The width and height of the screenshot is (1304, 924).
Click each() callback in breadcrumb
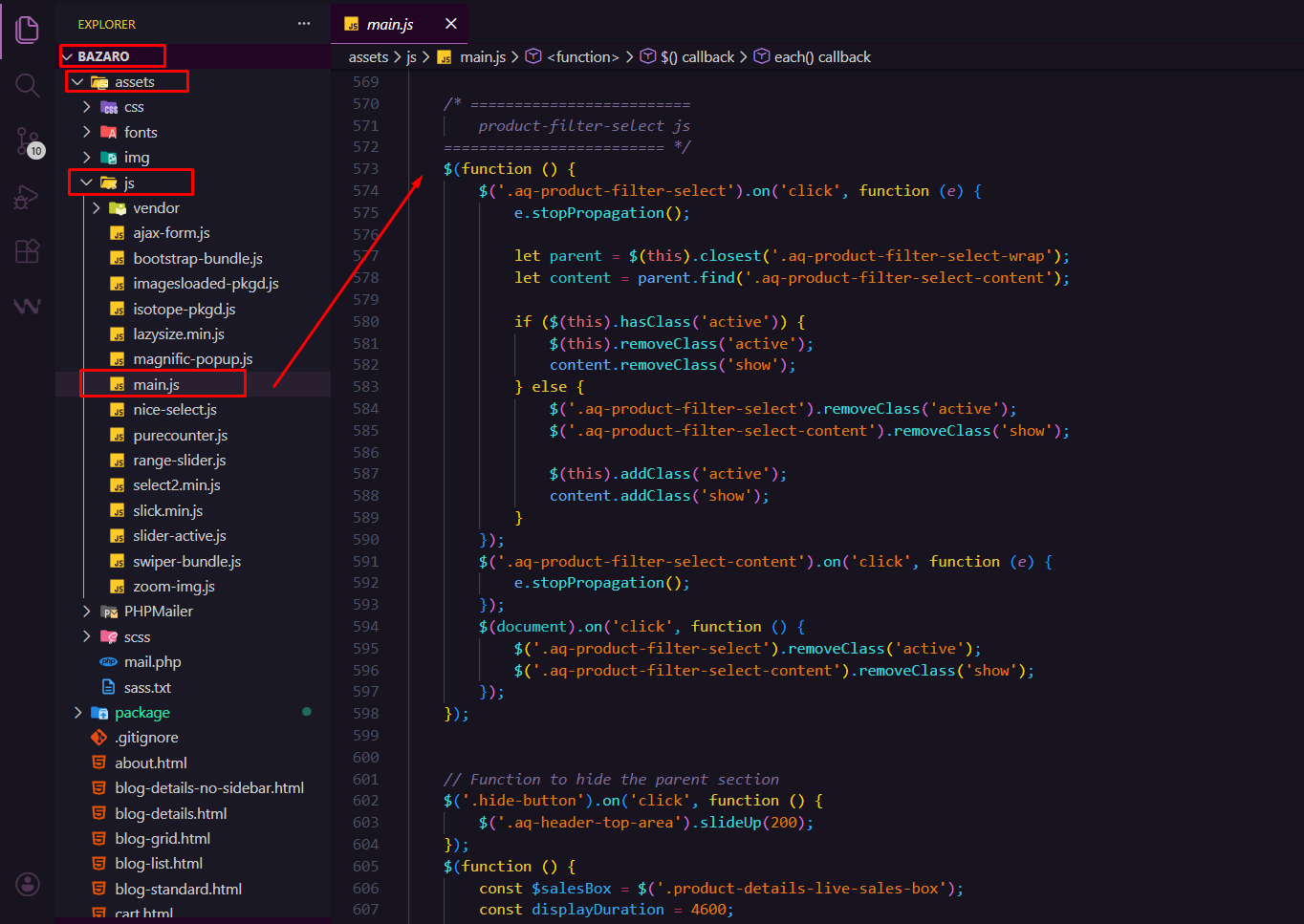[821, 57]
